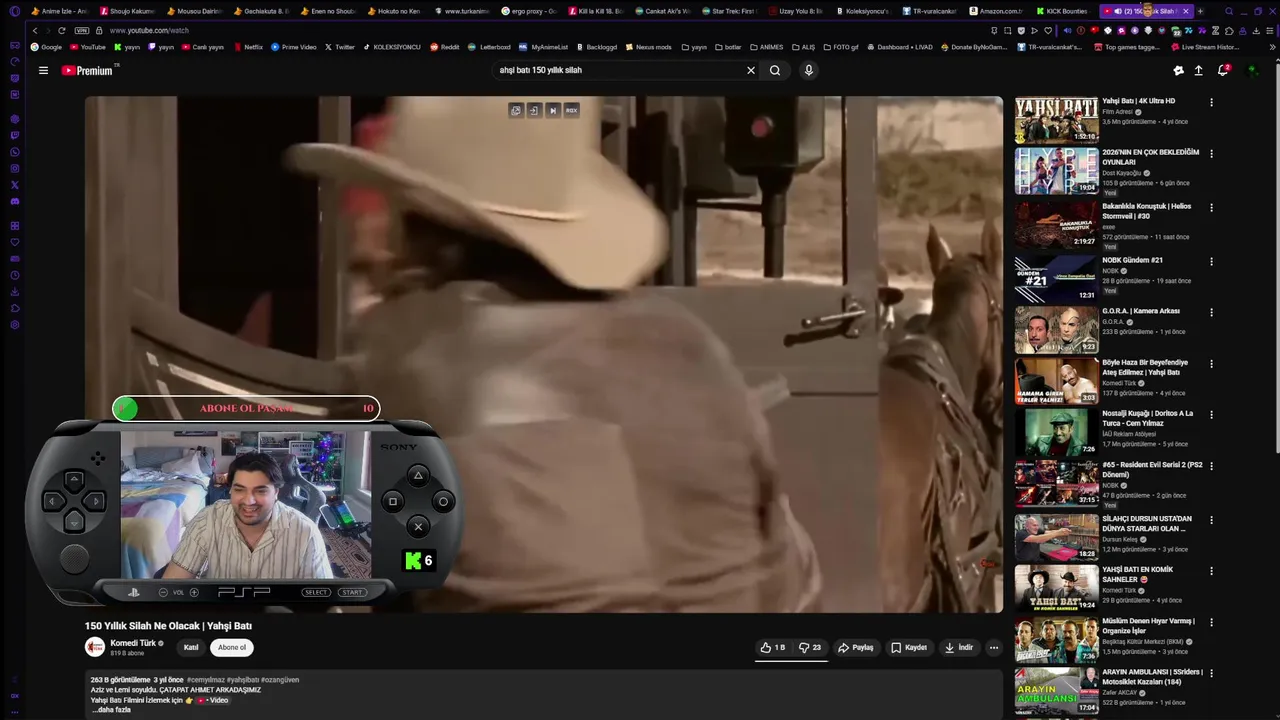Image resolution: width=1280 pixels, height=720 pixels.
Task: Open options menu for G.O.R.A. Kamera Arkası
Action: pyautogui.click(x=1211, y=313)
